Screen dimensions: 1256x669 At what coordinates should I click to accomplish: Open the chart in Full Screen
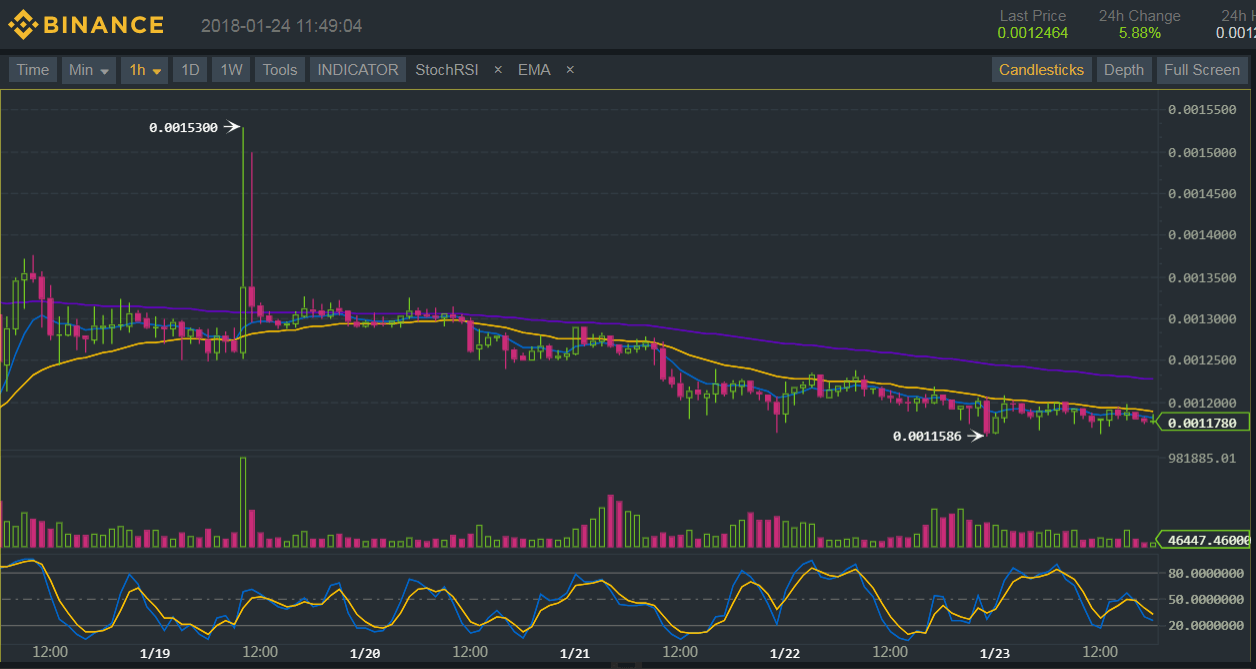coord(1201,70)
